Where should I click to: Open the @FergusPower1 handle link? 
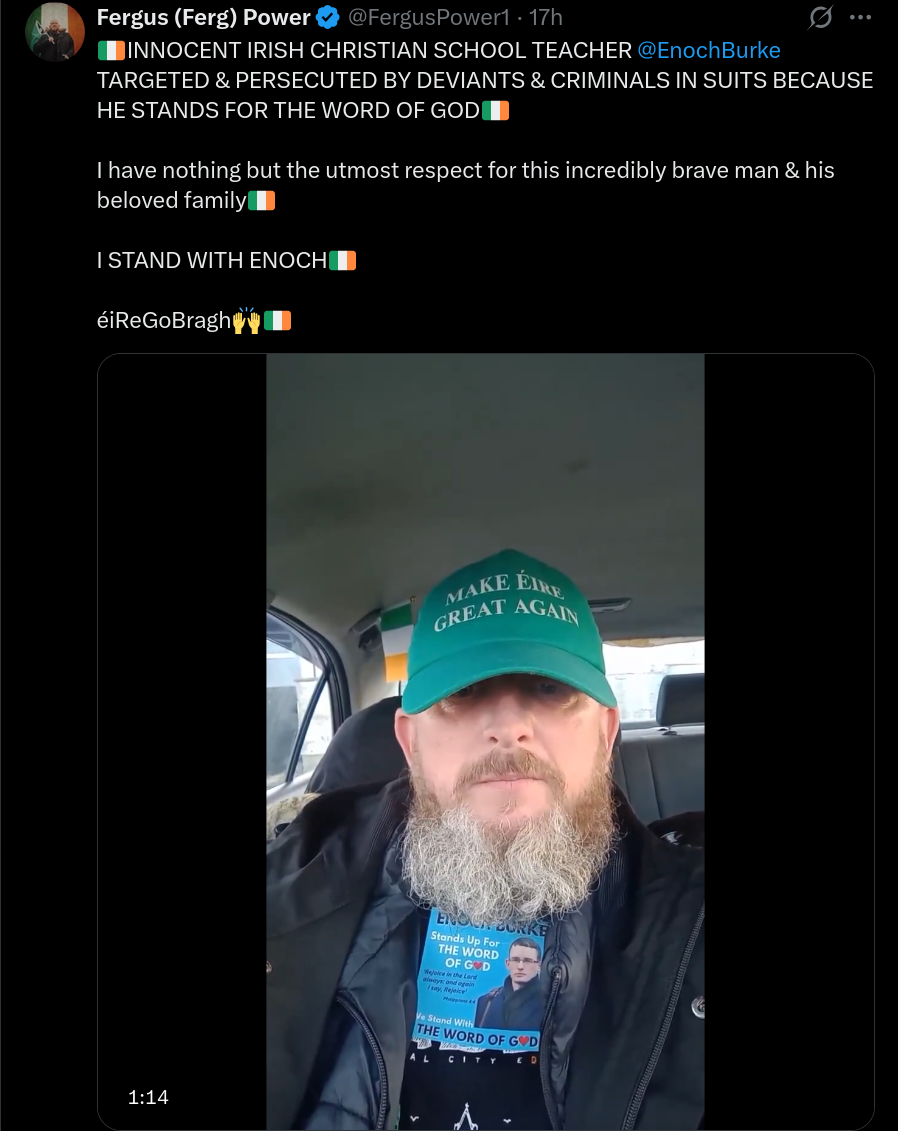coord(428,17)
